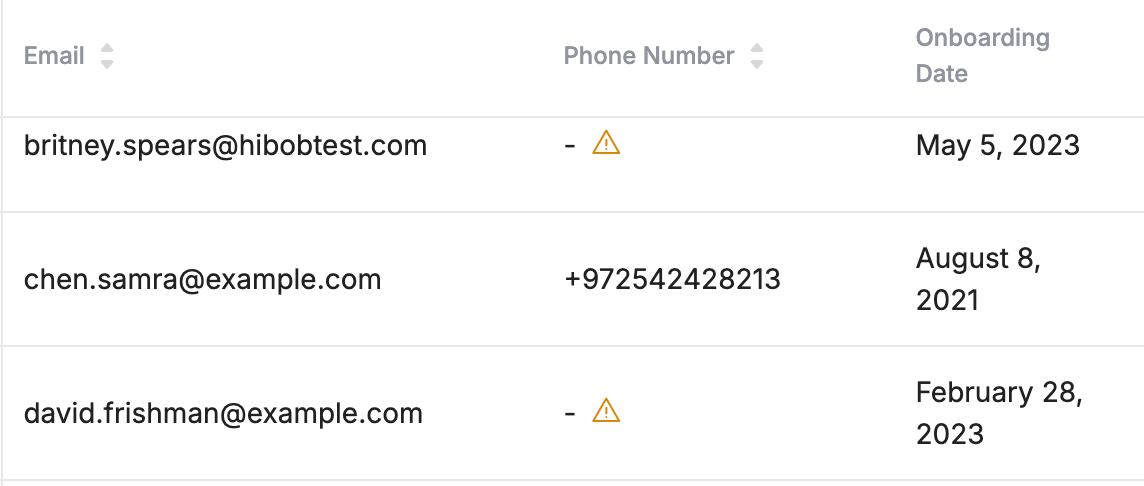
Task: Open david.frishman@example.com email
Action: (x=223, y=414)
